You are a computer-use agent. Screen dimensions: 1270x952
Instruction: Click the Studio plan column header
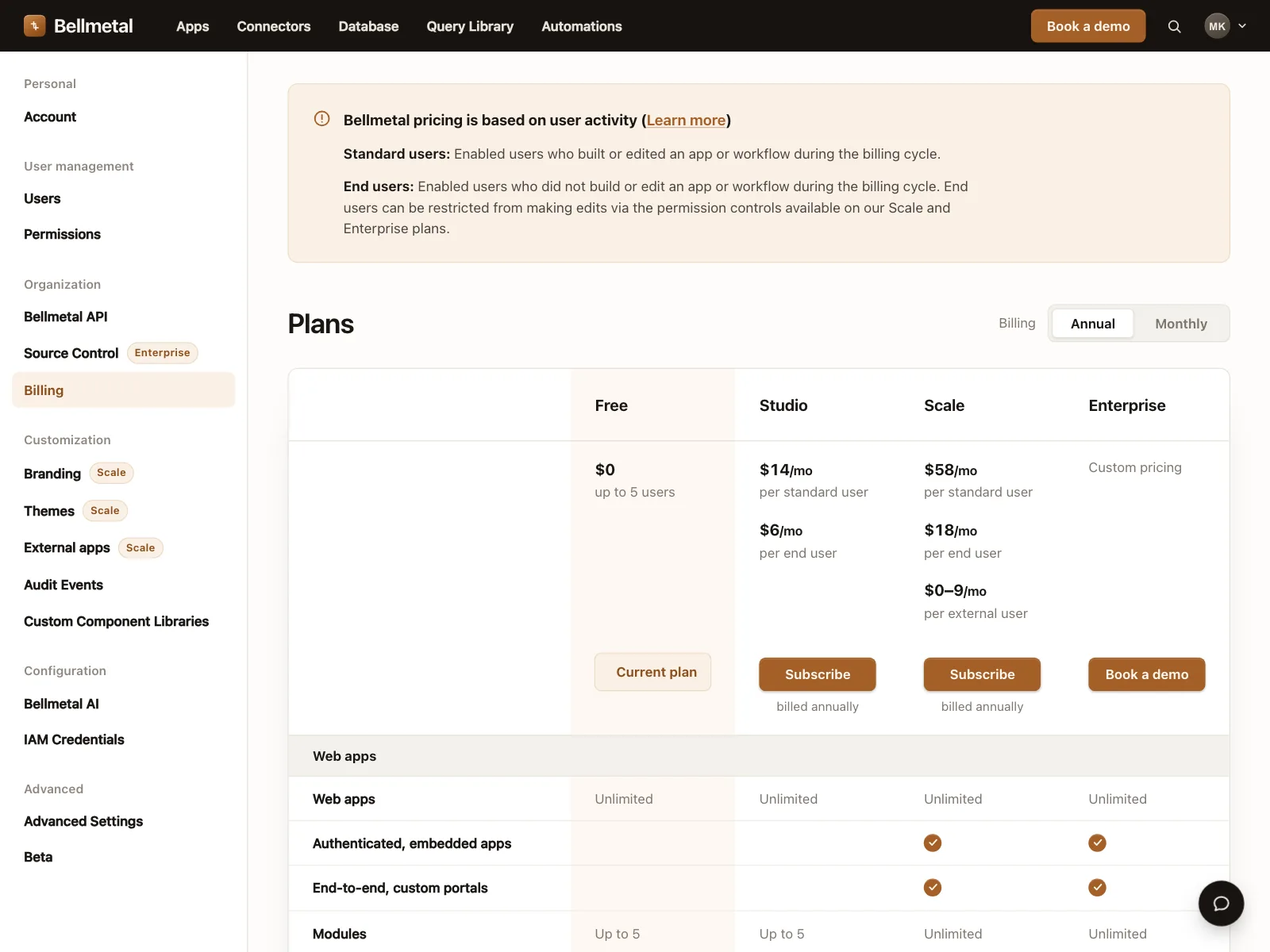click(783, 405)
